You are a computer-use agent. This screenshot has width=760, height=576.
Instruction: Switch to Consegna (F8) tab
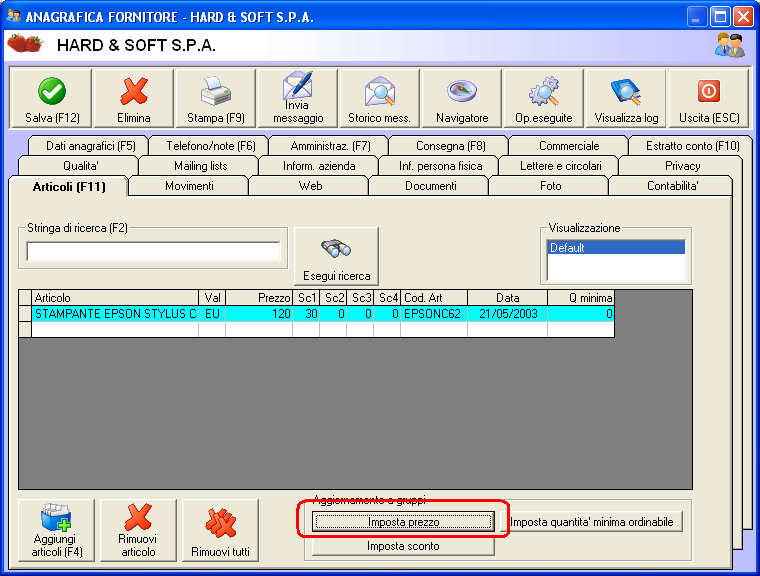click(450, 146)
